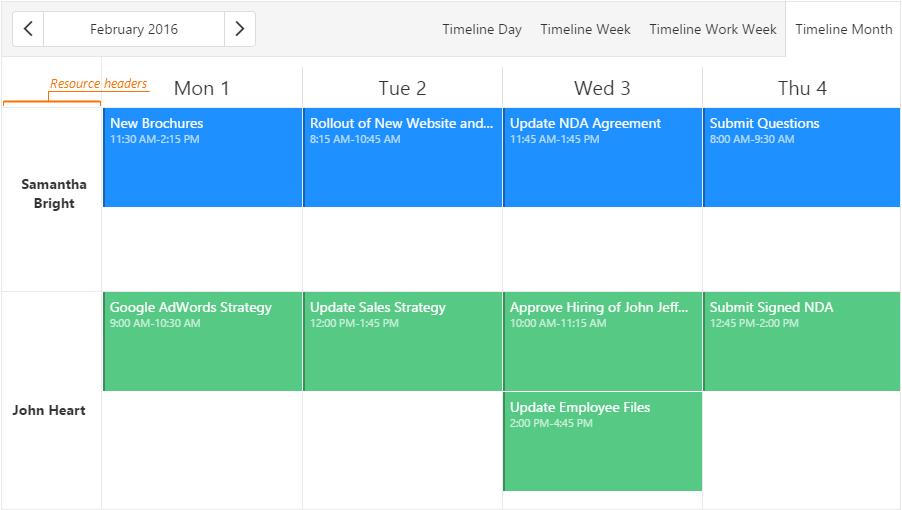The height and width of the screenshot is (510, 902).
Task: Open the New Brochures appointment
Action: pos(202,157)
